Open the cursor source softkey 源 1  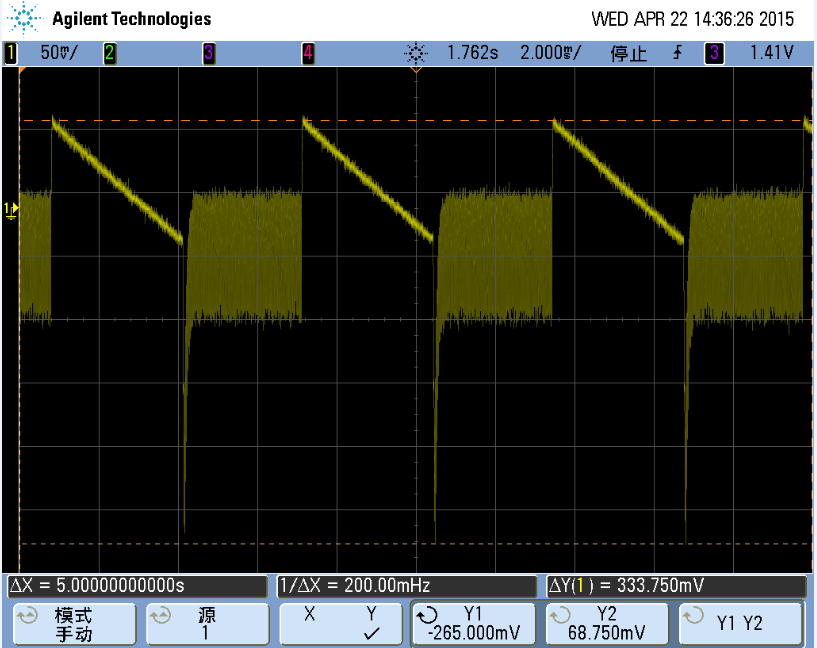pos(207,624)
